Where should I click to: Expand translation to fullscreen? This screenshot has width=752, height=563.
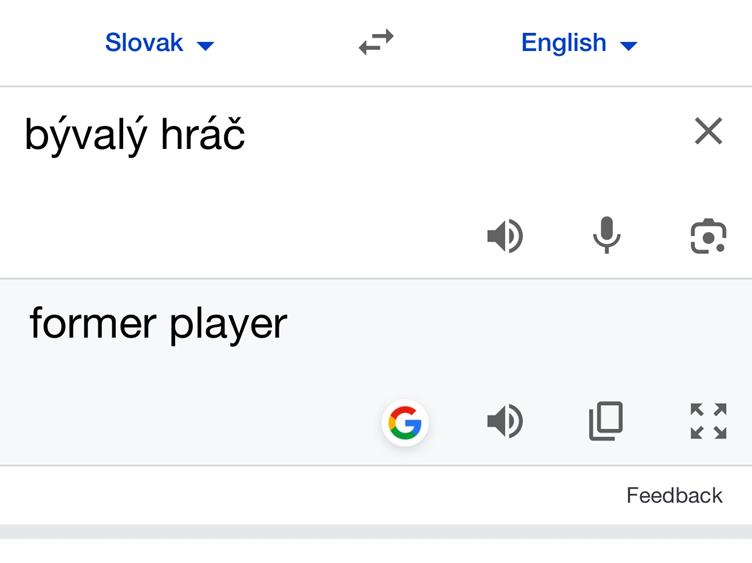tap(708, 421)
